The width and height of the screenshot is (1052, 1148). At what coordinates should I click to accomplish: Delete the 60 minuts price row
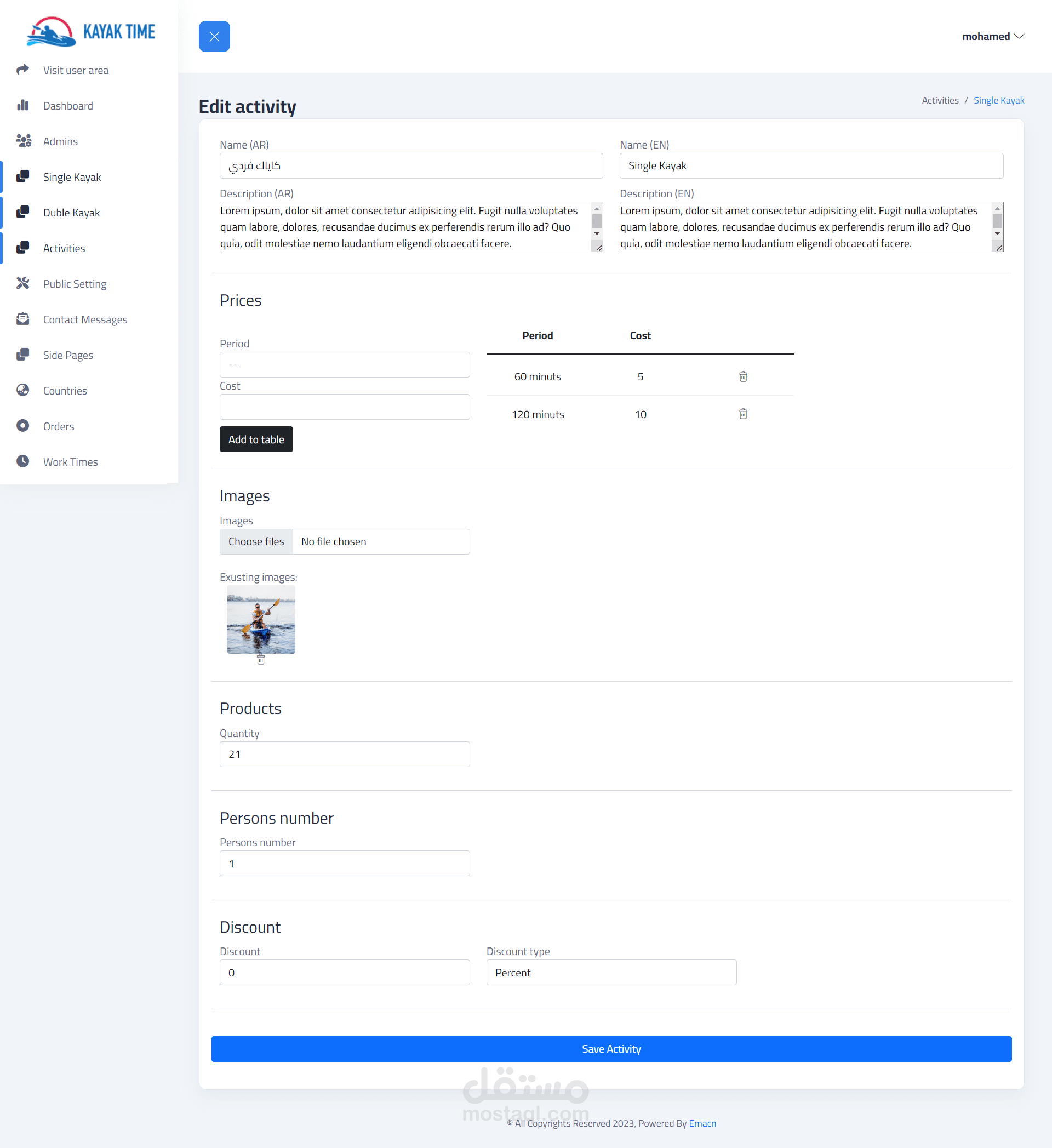[743, 376]
